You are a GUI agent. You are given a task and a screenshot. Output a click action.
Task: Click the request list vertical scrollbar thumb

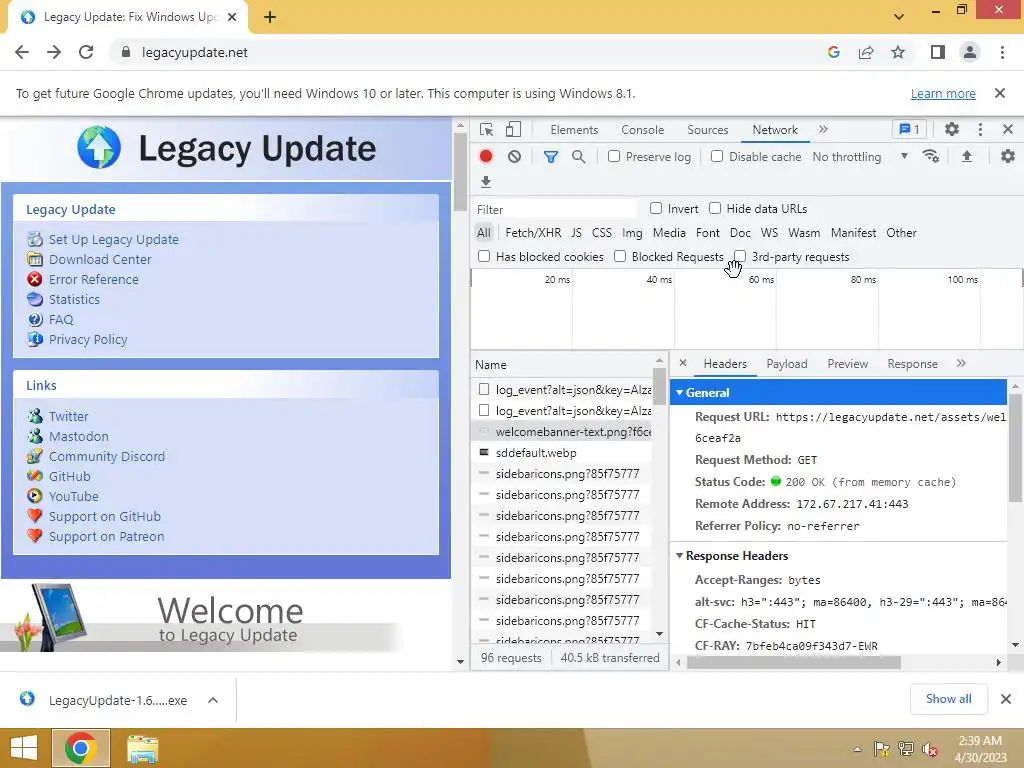[659, 386]
